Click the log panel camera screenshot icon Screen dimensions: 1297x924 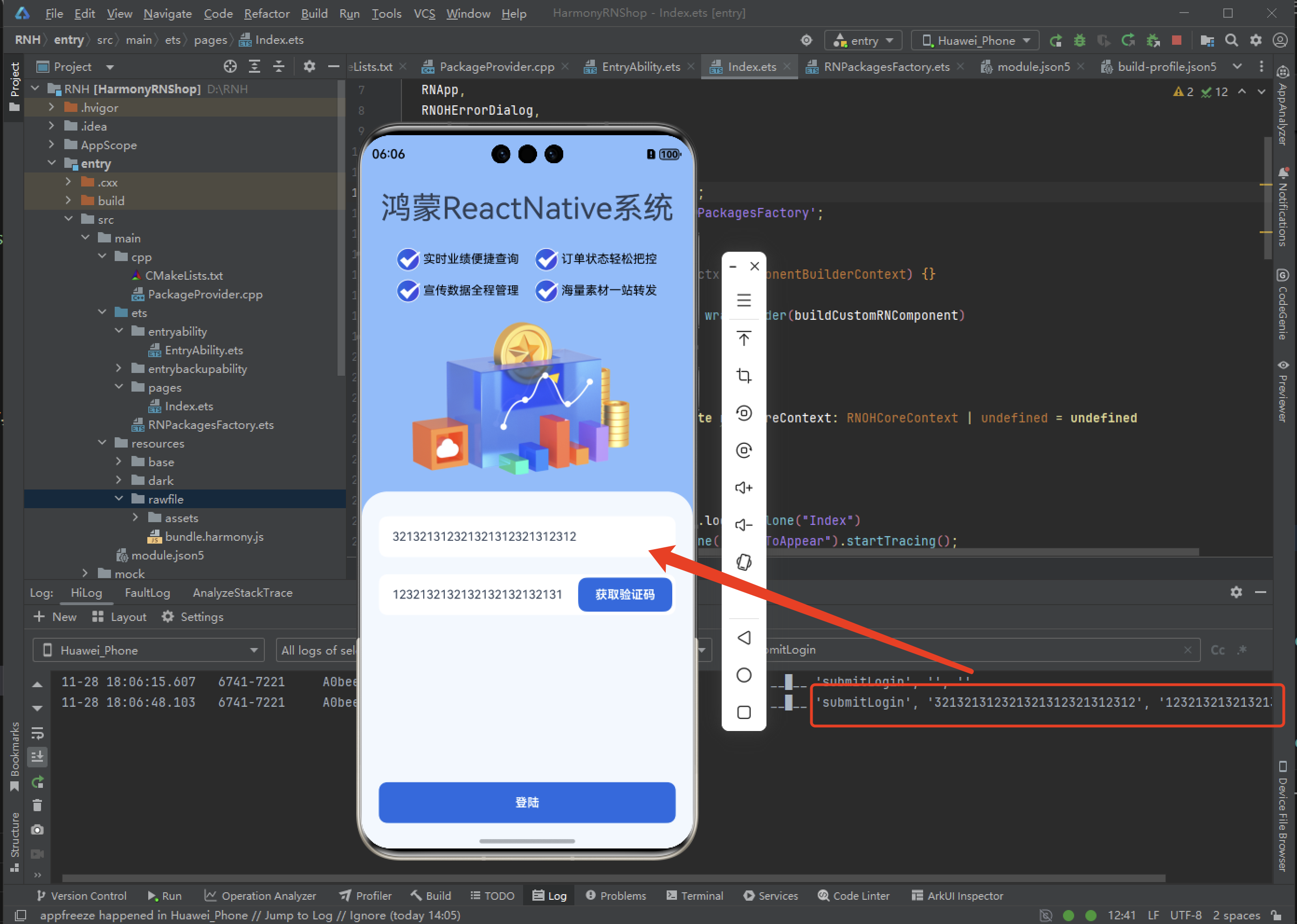(x=38, y=829)
